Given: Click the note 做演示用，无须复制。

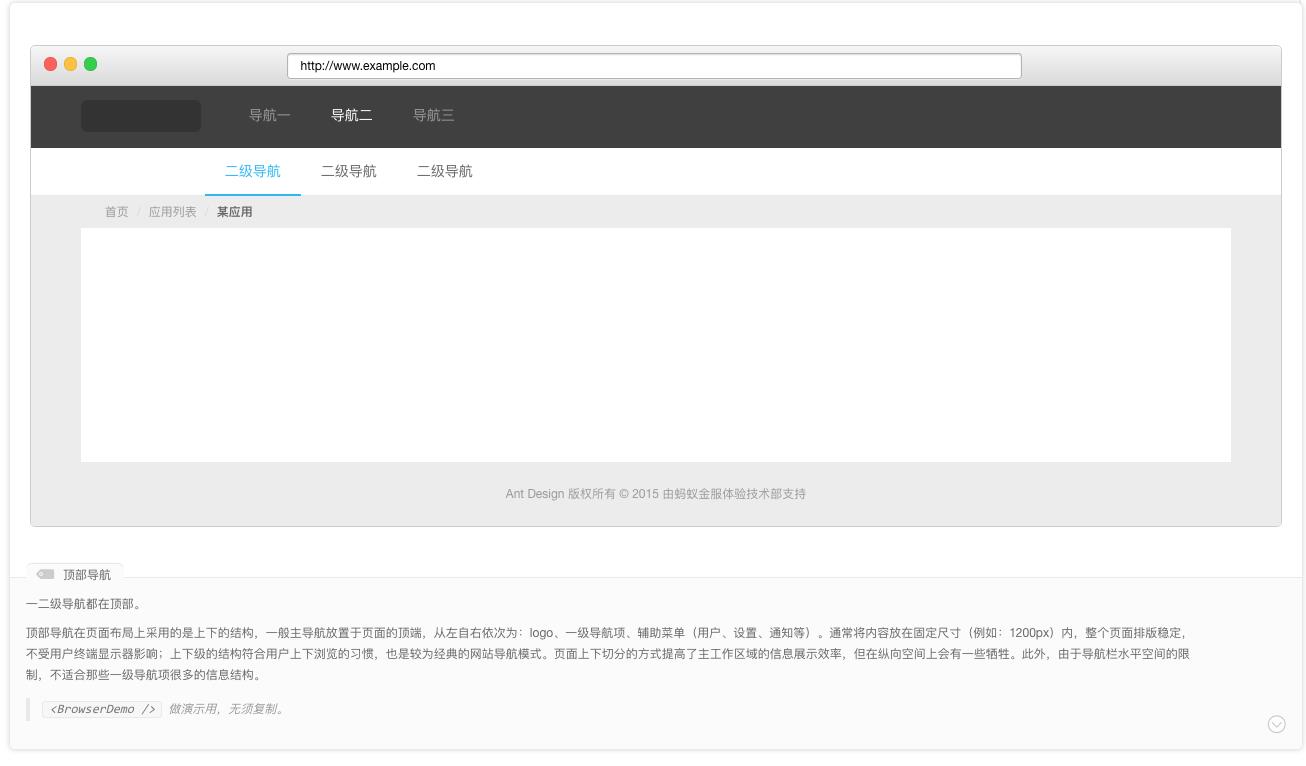Looking at the screenshot, I should pyautogui.click(x=227, y=709).
